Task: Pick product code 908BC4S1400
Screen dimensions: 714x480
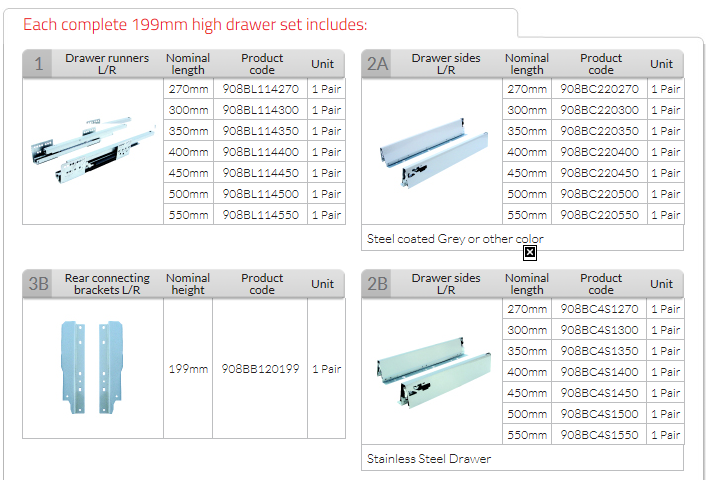Action: pos(600,372)
